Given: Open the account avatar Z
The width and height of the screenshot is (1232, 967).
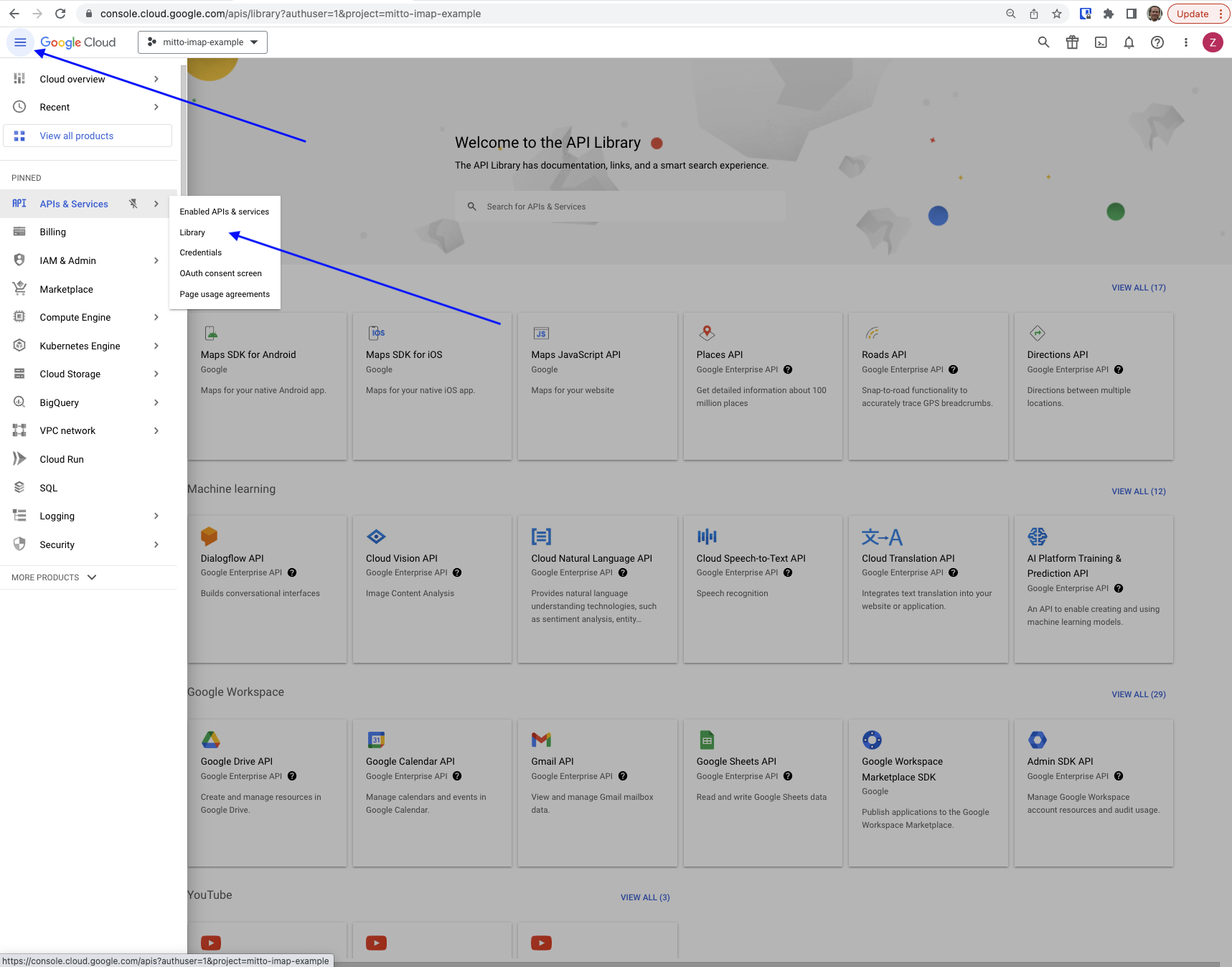Looking at the screenshot, I should [x=1213, y=42].
